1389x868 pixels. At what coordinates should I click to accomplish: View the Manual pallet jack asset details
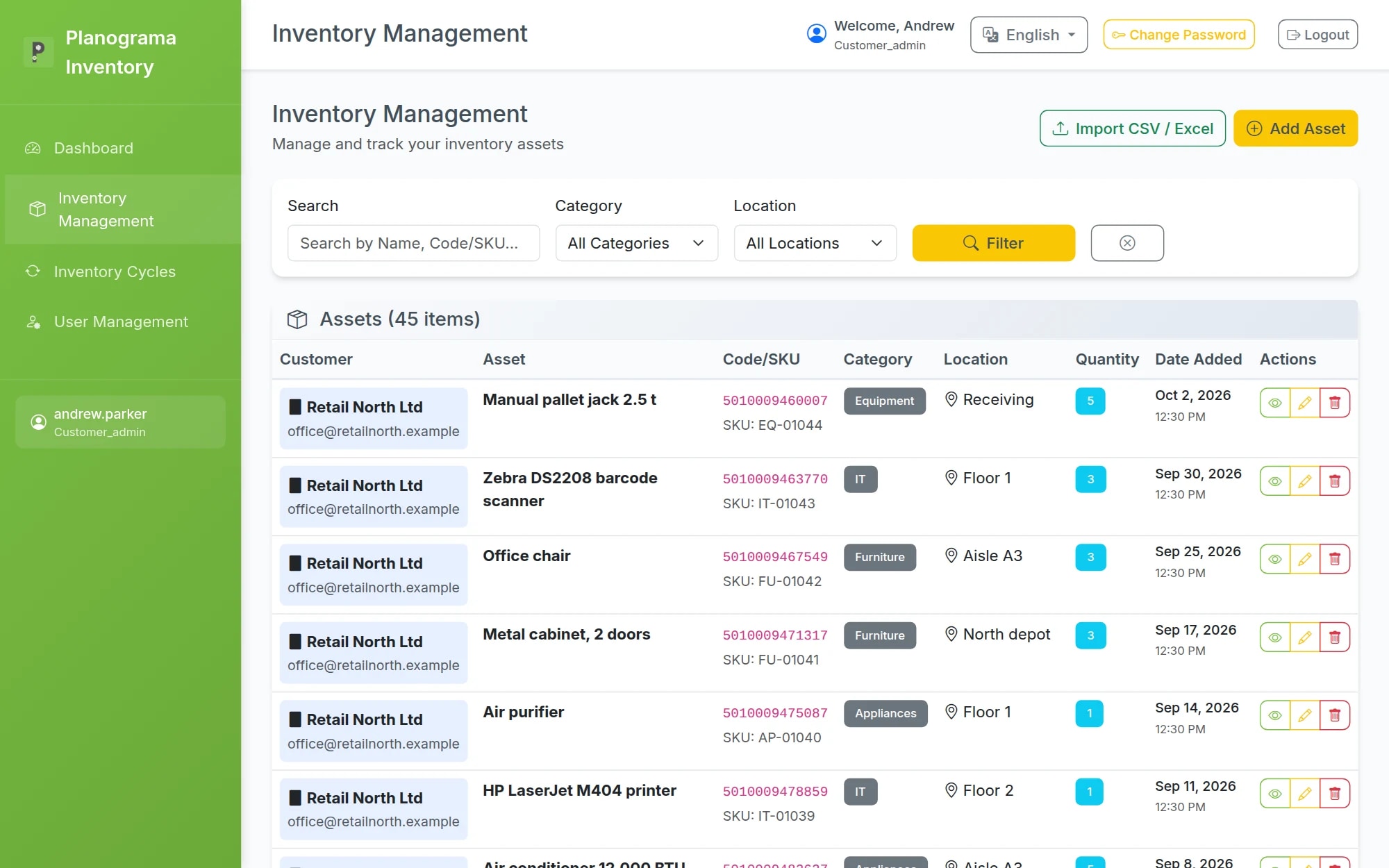pyautogui.click(x=1275, y=403)
